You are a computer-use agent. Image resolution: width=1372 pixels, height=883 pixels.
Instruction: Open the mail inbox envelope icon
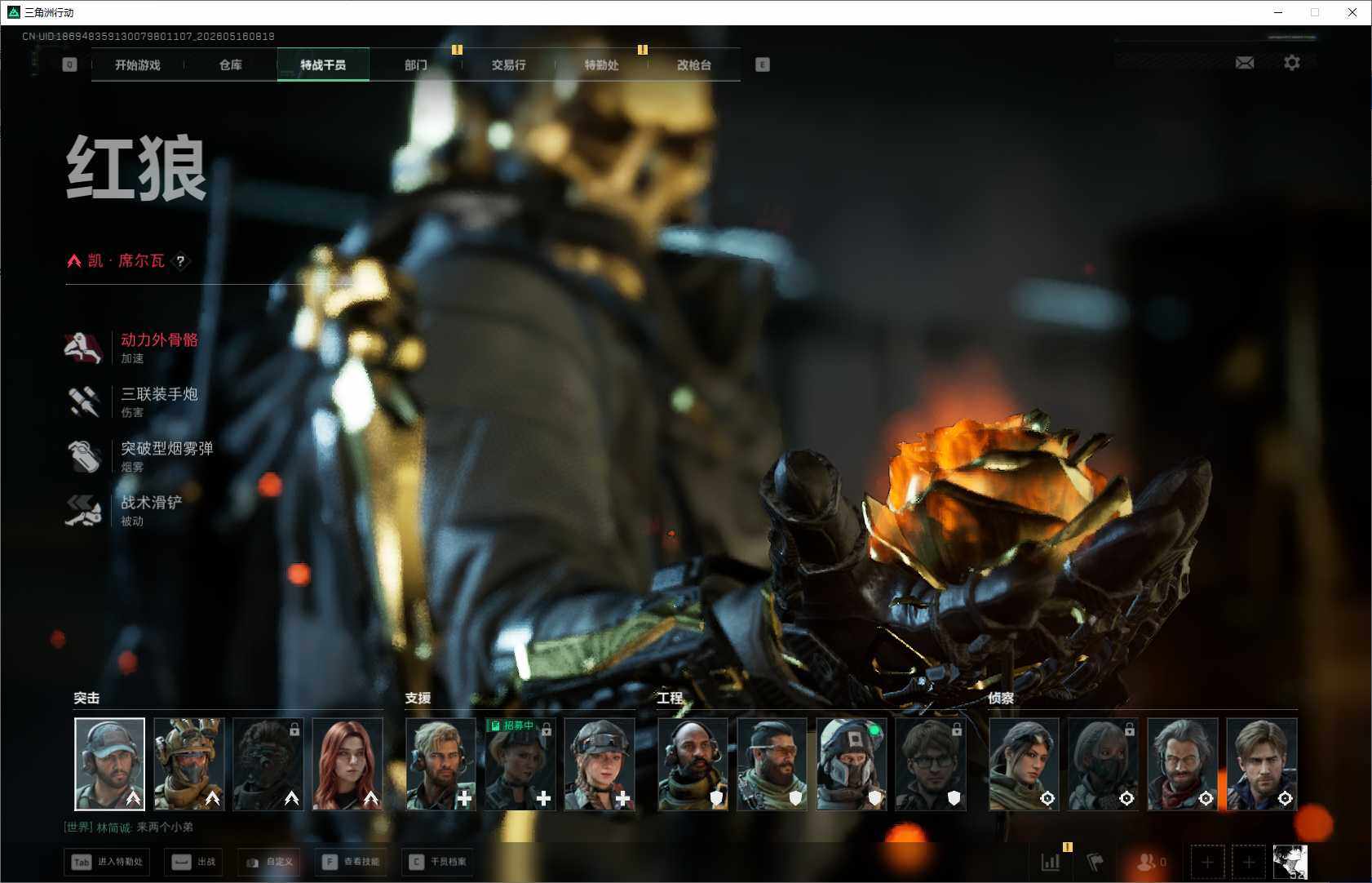1245,63
